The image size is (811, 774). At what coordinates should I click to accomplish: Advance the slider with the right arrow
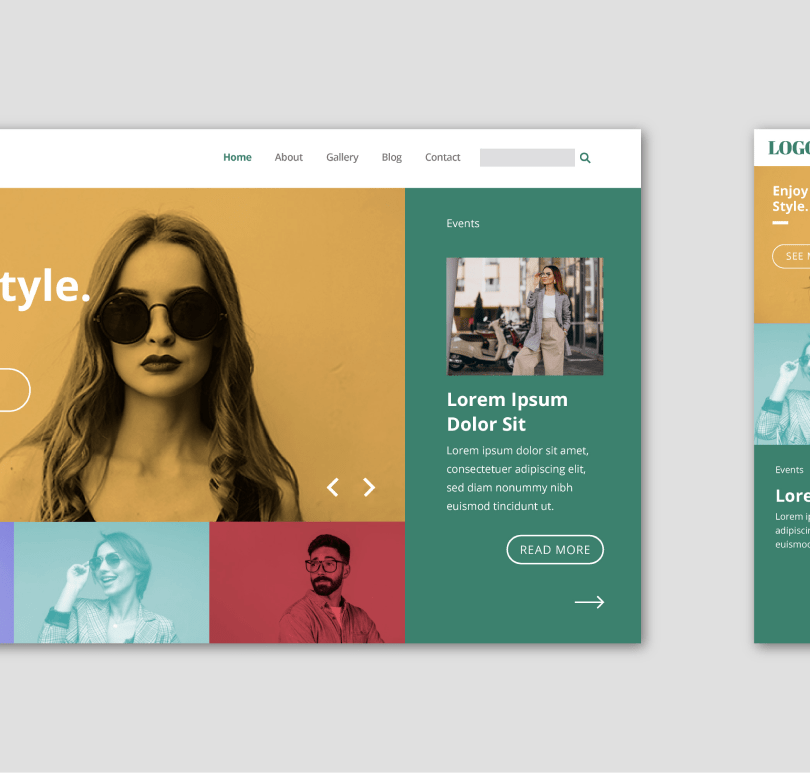click(369, 487)
